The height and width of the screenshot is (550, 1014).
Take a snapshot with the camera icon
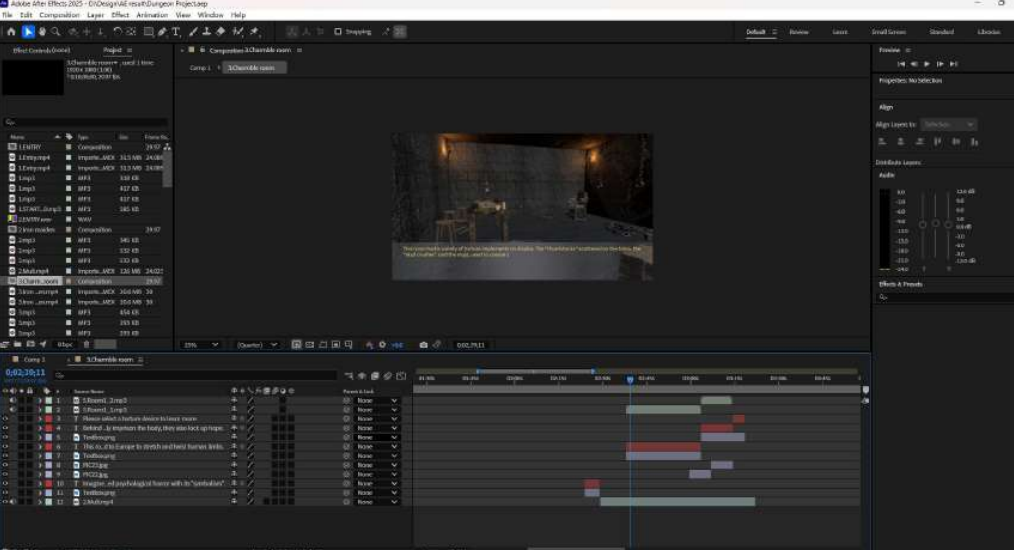tap(424, 345)
